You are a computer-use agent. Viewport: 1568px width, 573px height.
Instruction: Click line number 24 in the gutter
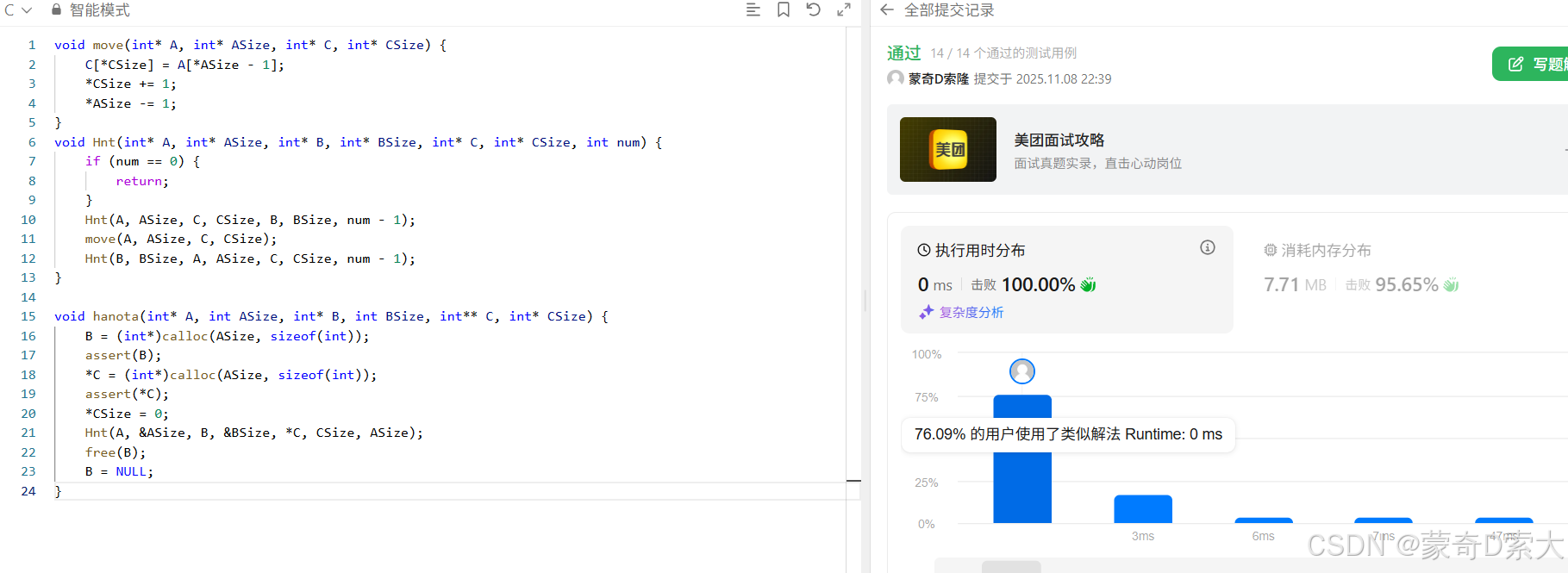click(x=28, y=491)
